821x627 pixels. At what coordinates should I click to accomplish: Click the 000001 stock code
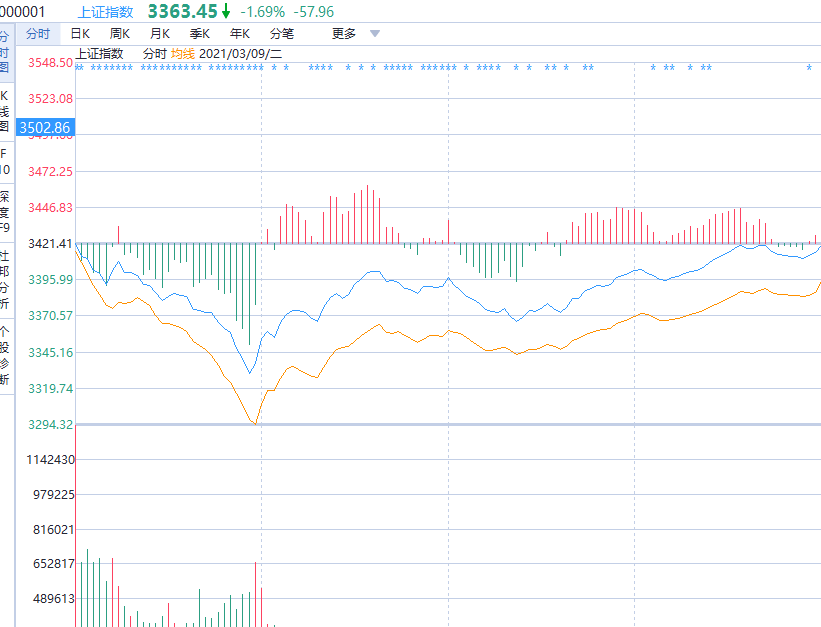coord(23,11)
